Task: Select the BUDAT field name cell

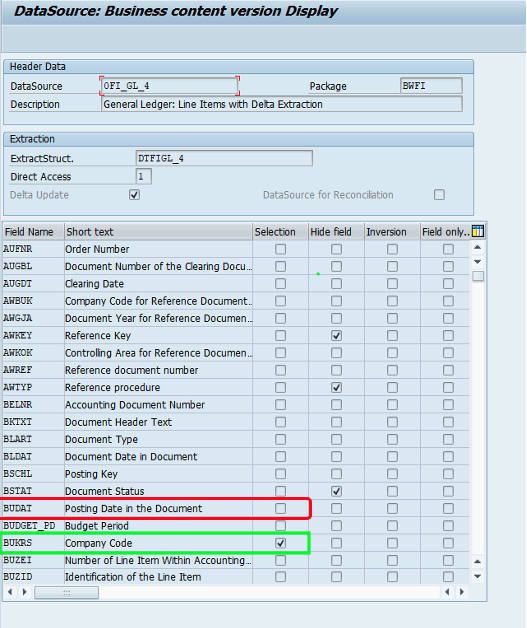Action: point(33,509)
